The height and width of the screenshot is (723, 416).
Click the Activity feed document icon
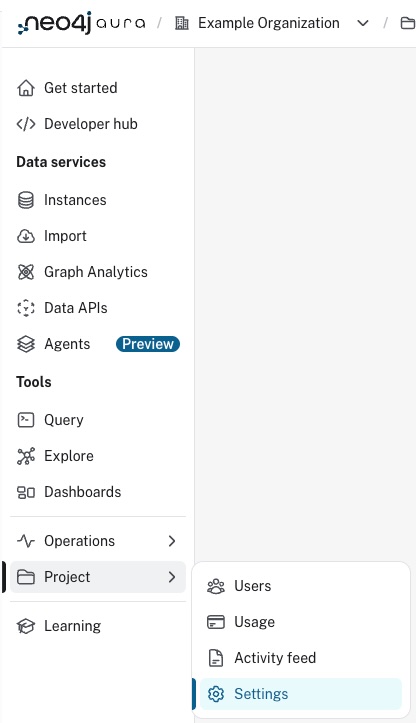pos(216,658)
